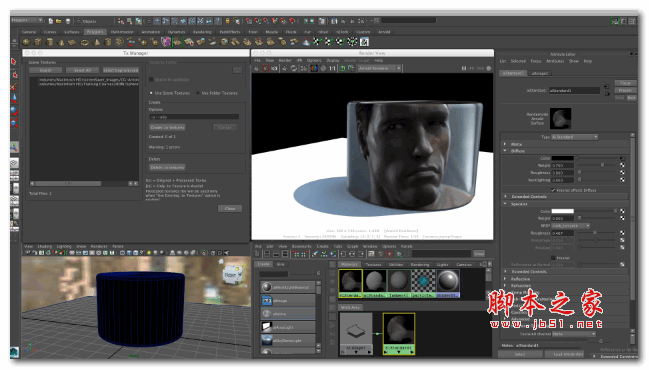Open the Polygons menu set dropdown
The height and width of the screenshot is (370, 649).
click(x=27, y=20)
